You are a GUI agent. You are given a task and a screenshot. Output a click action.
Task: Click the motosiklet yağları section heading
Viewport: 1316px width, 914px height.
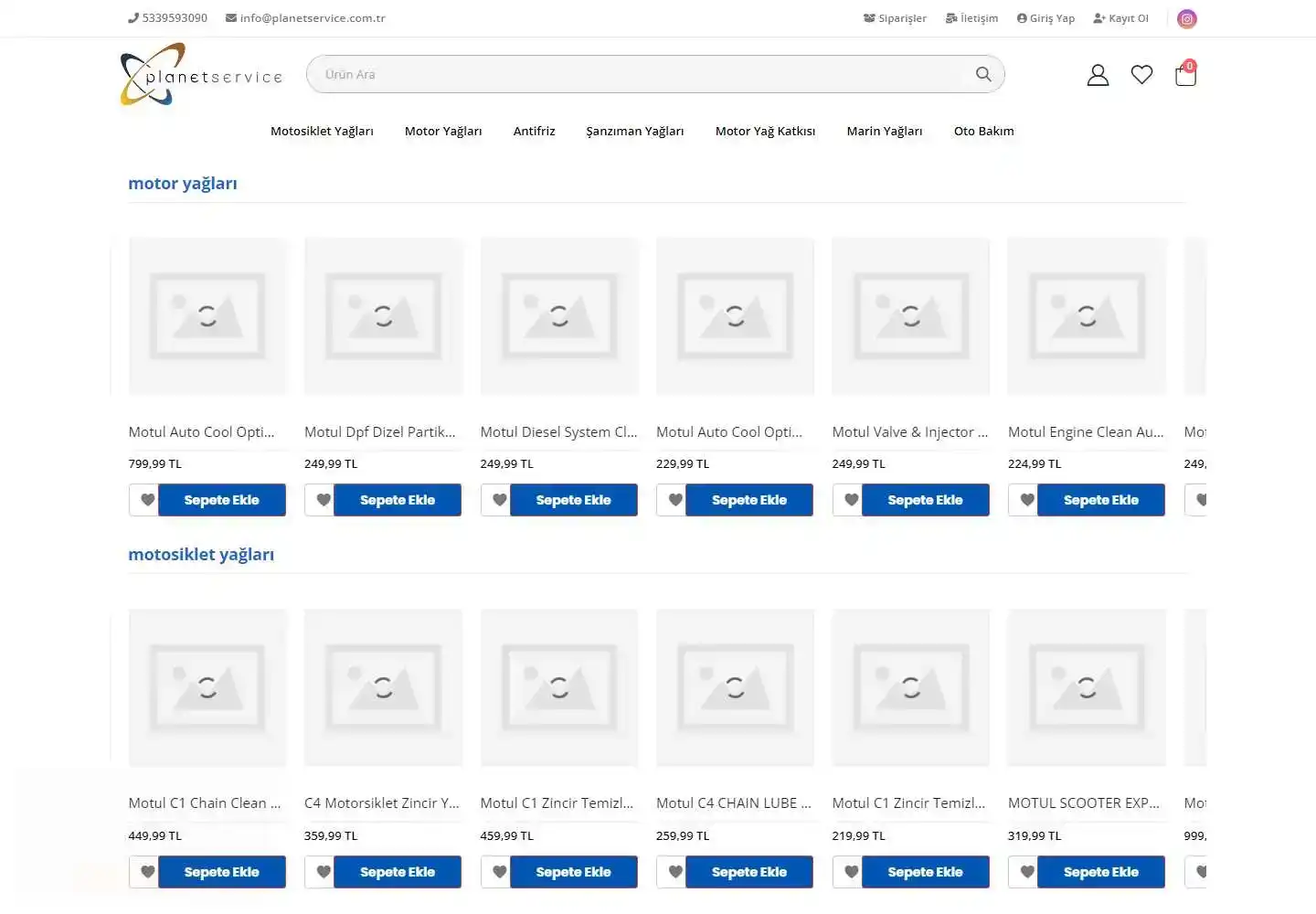tap(201, 555)
